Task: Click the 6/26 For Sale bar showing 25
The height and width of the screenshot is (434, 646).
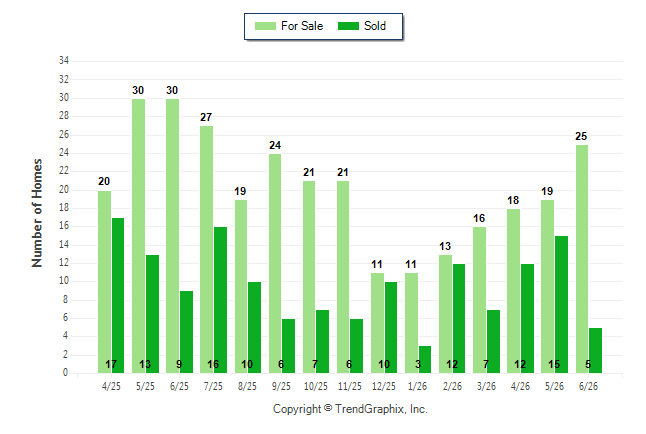Action: coord(582,259)
